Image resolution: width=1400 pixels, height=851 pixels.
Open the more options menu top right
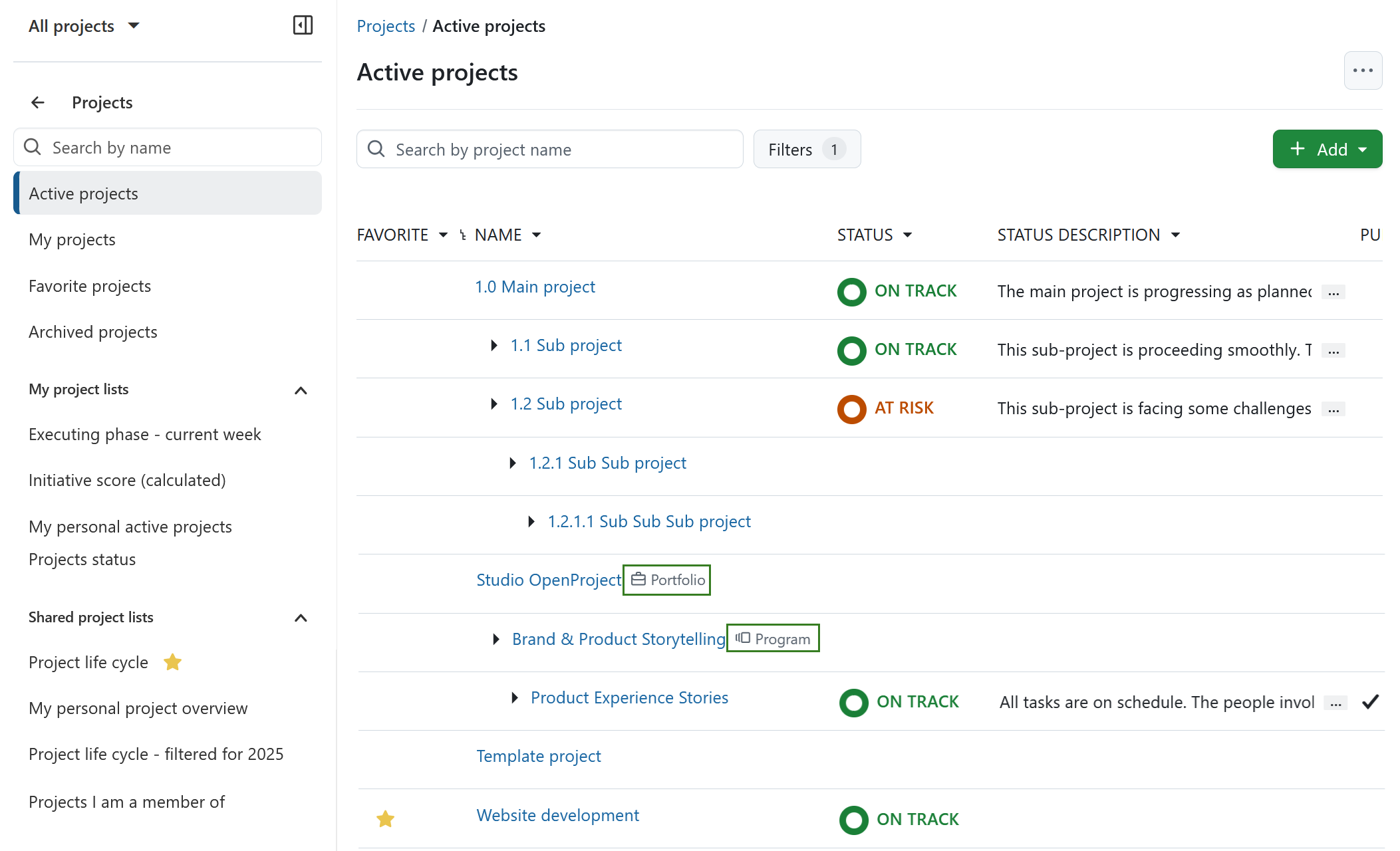pos(1363,70)
